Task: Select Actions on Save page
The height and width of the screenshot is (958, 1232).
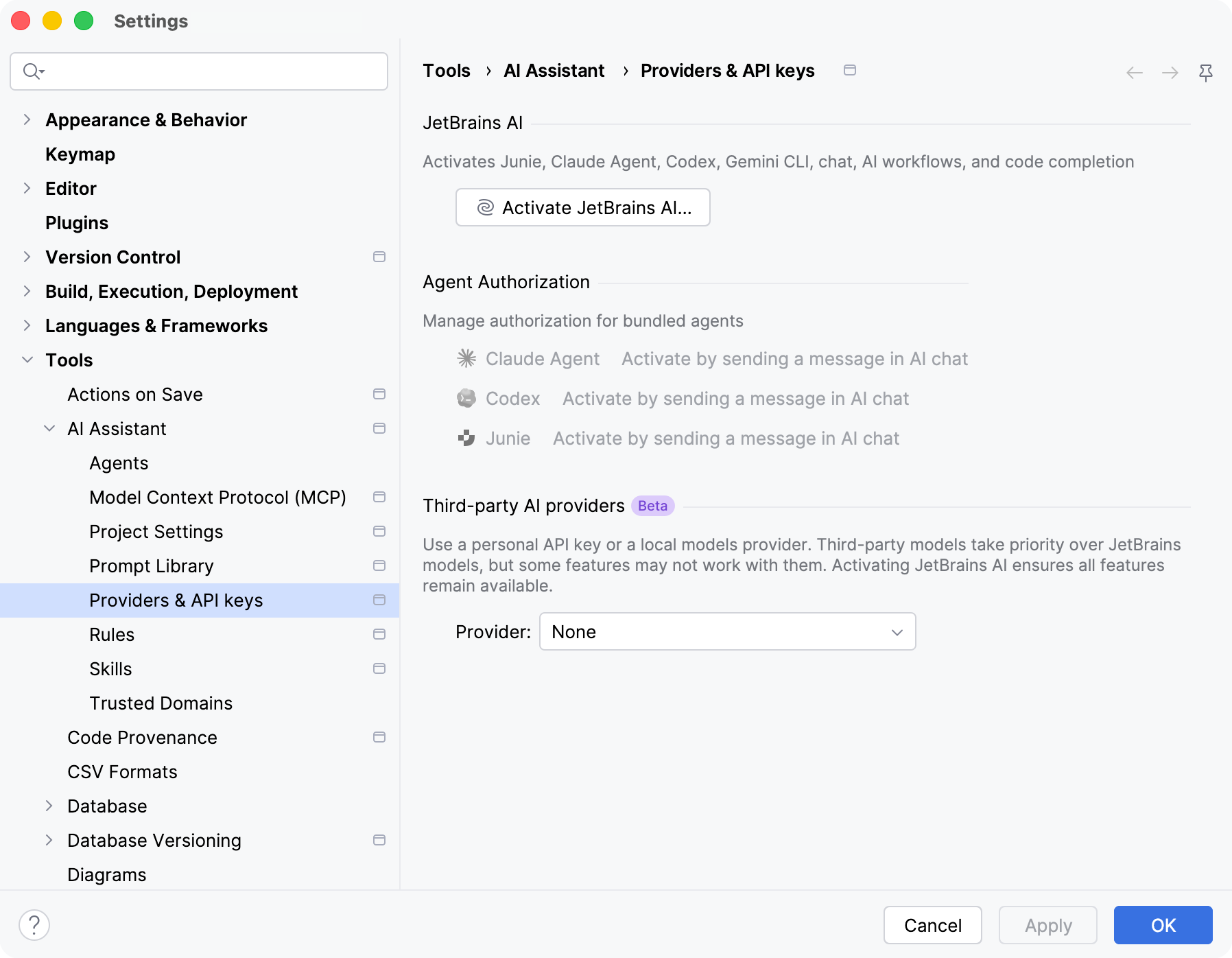Action: (x=135, y=395)
